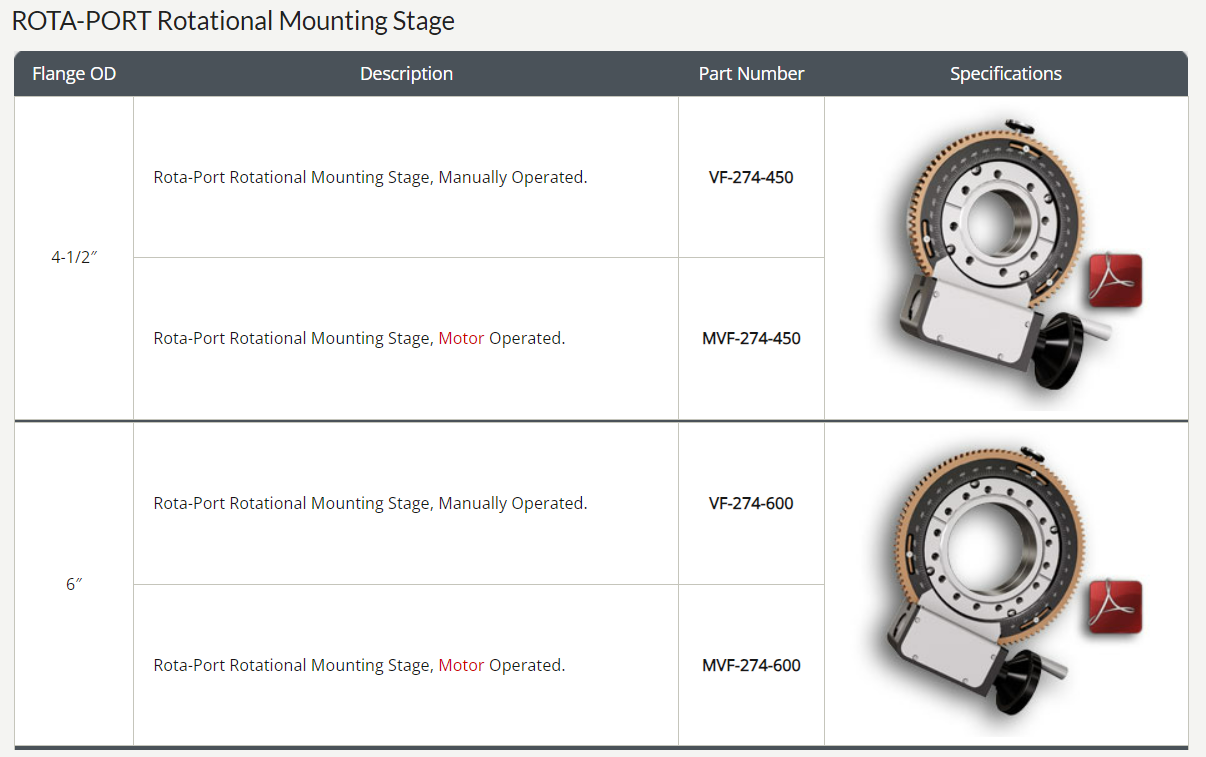Image resolution: width=1206 pixels, height=757 pixels.
Task: Click the Part Number column header
Action: pos(751,74)
